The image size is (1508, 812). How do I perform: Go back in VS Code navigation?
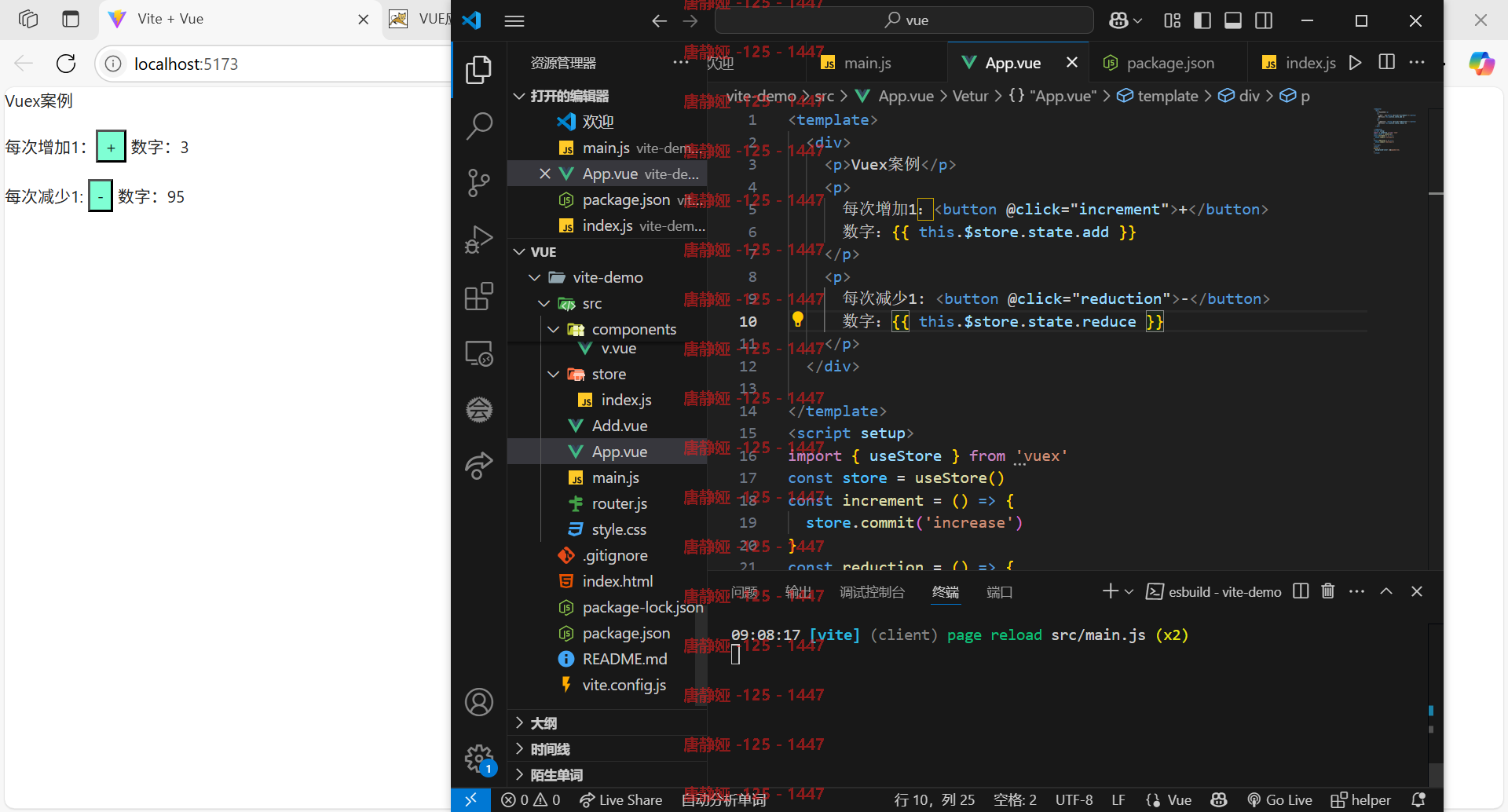(x=659, y=21)
